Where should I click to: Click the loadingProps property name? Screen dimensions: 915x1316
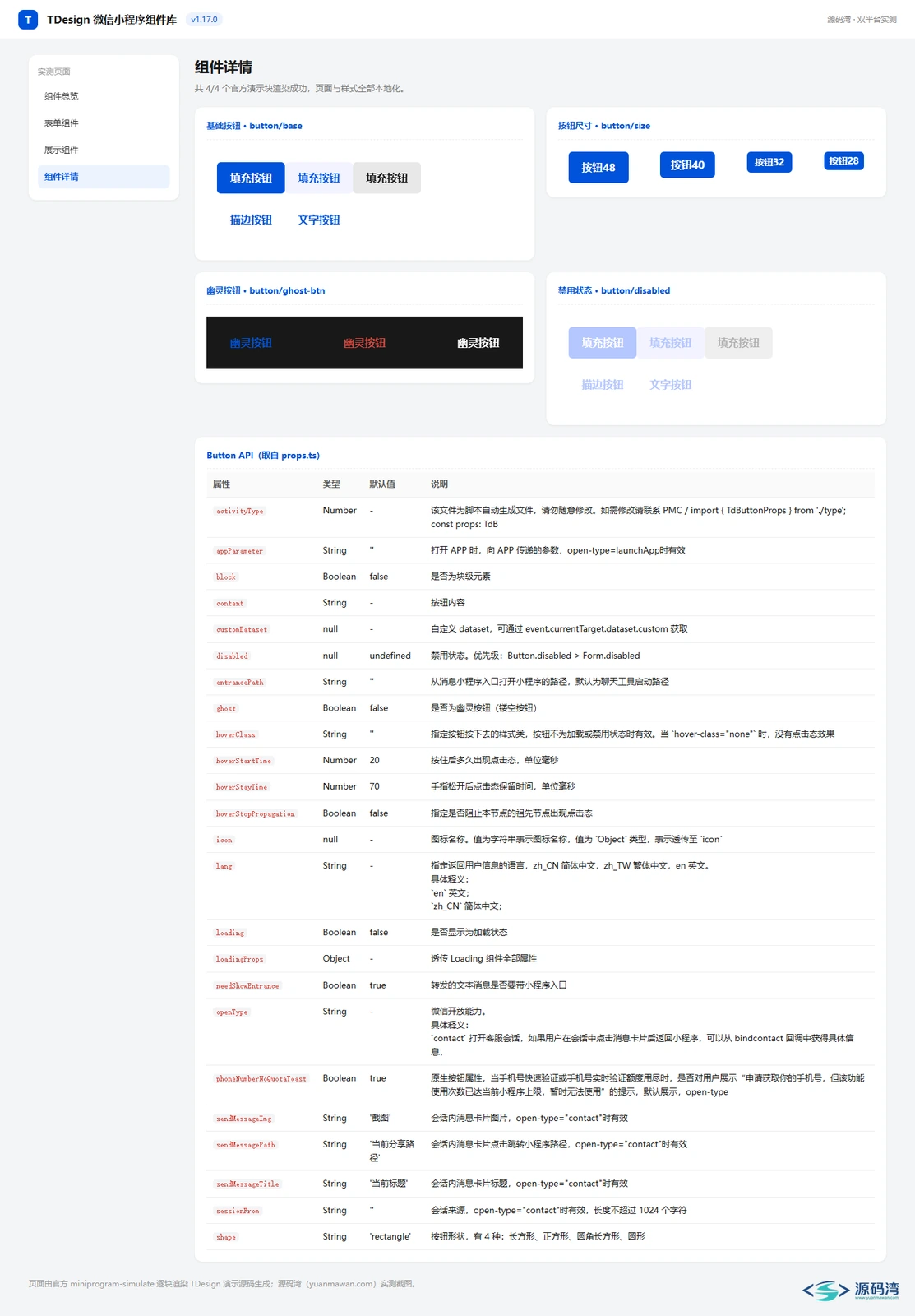click(240, 959)
